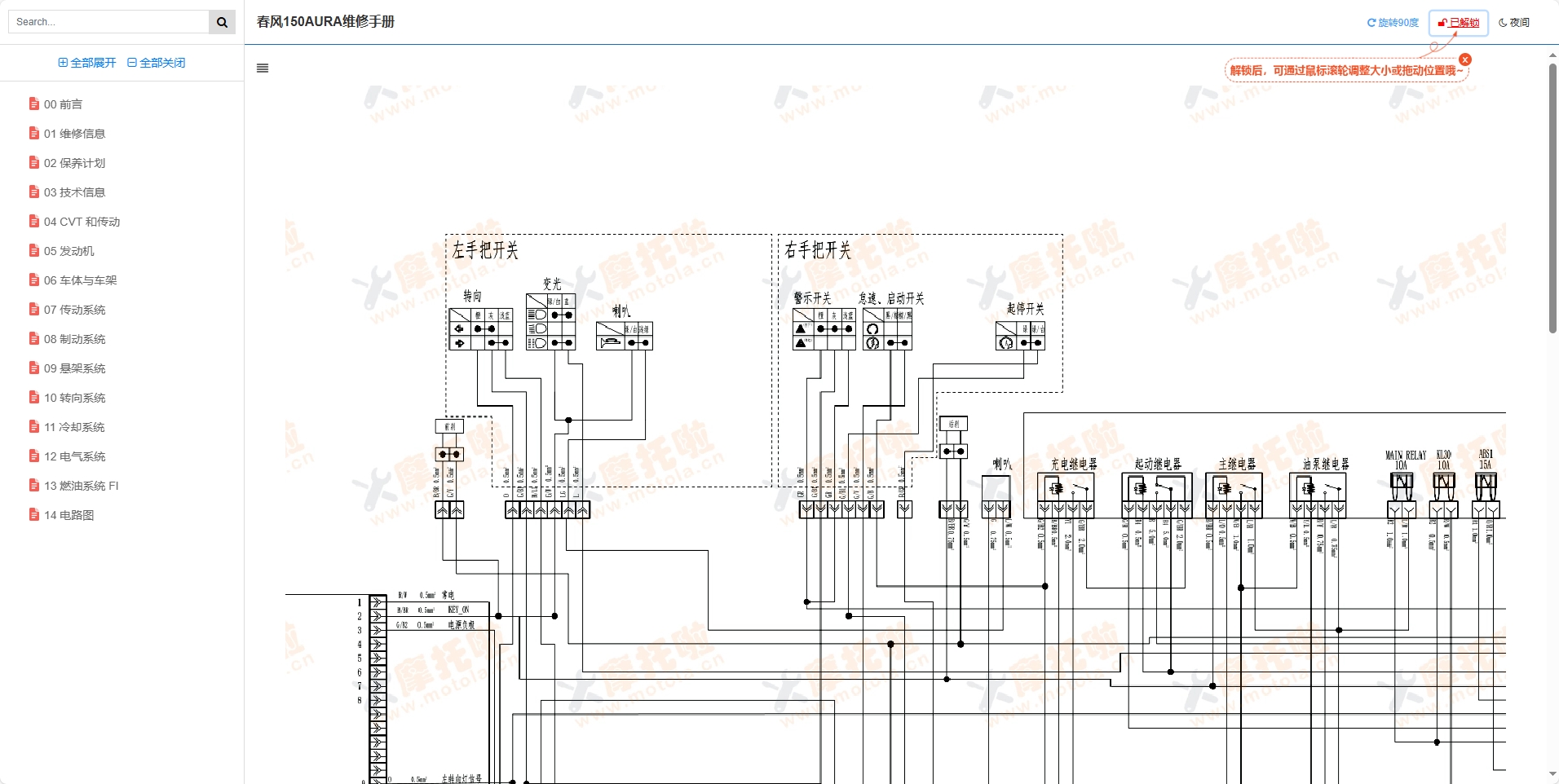Click the document icon beside 05 发动机
The image size is (1559, 784).
[x=34, y=251]
